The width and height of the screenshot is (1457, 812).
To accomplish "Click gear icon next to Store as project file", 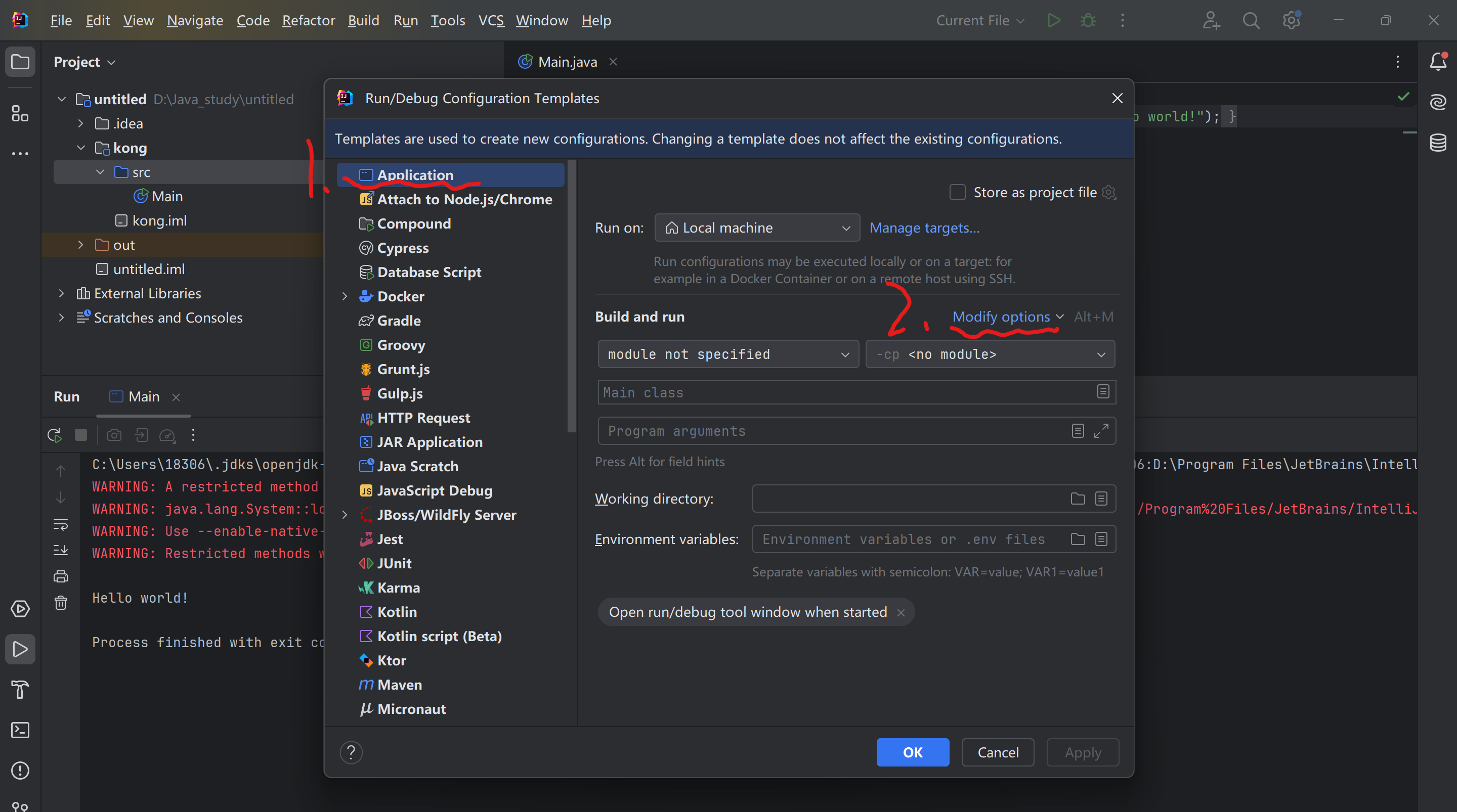I will tap(1109, 192).
